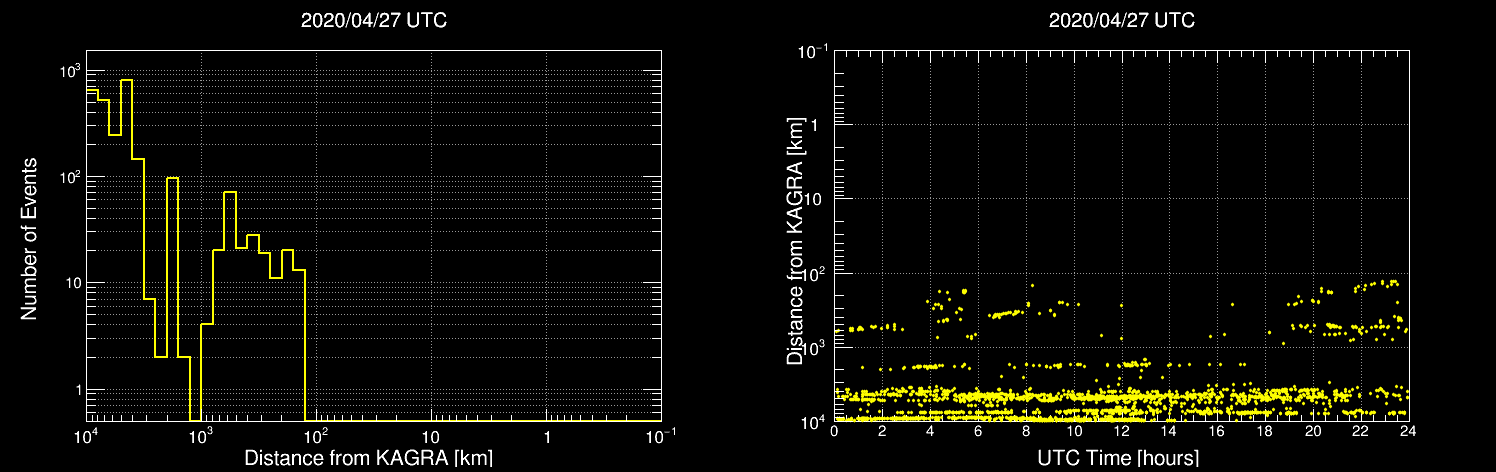Select the 'Number of Events' axis label
This screenshot has height=472, width=1496.
click(29, 238)
